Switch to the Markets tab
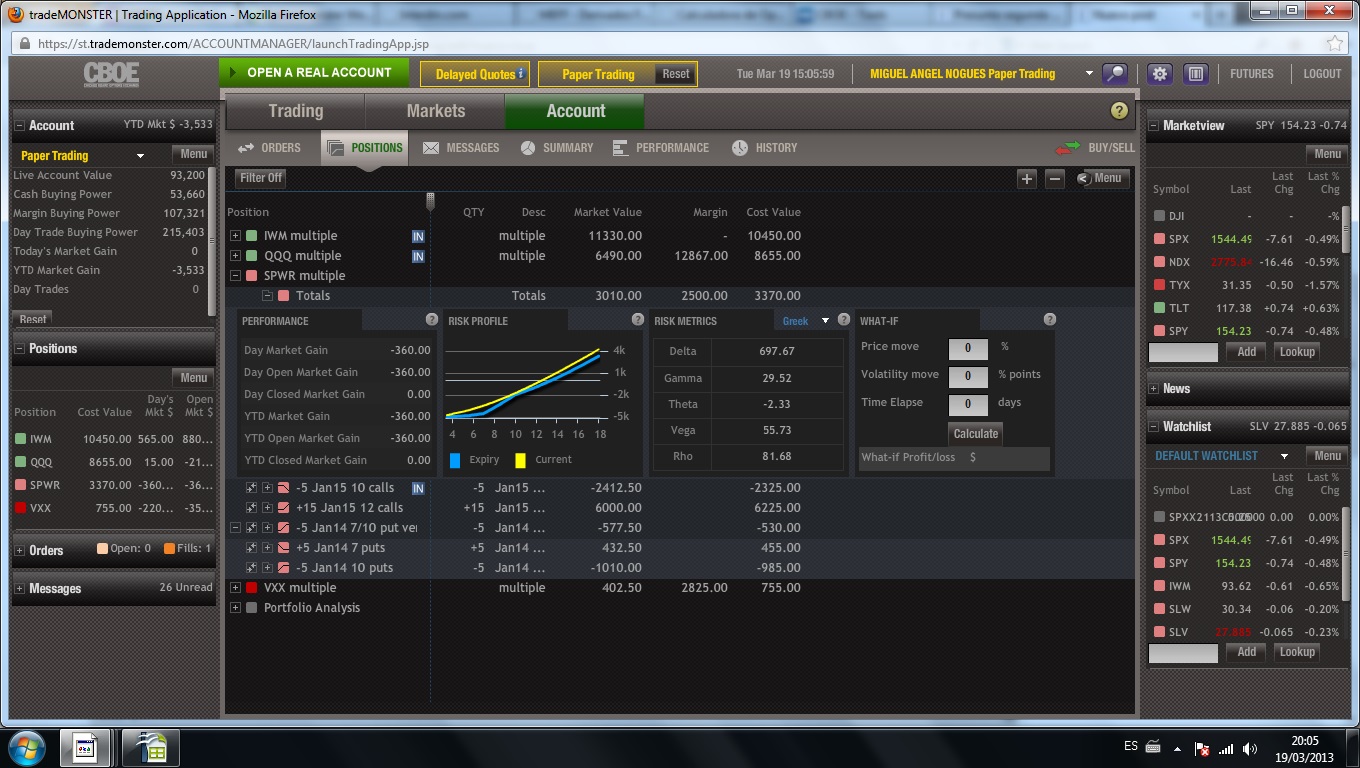Screen dimensions: 1360x768 point(435,112)
